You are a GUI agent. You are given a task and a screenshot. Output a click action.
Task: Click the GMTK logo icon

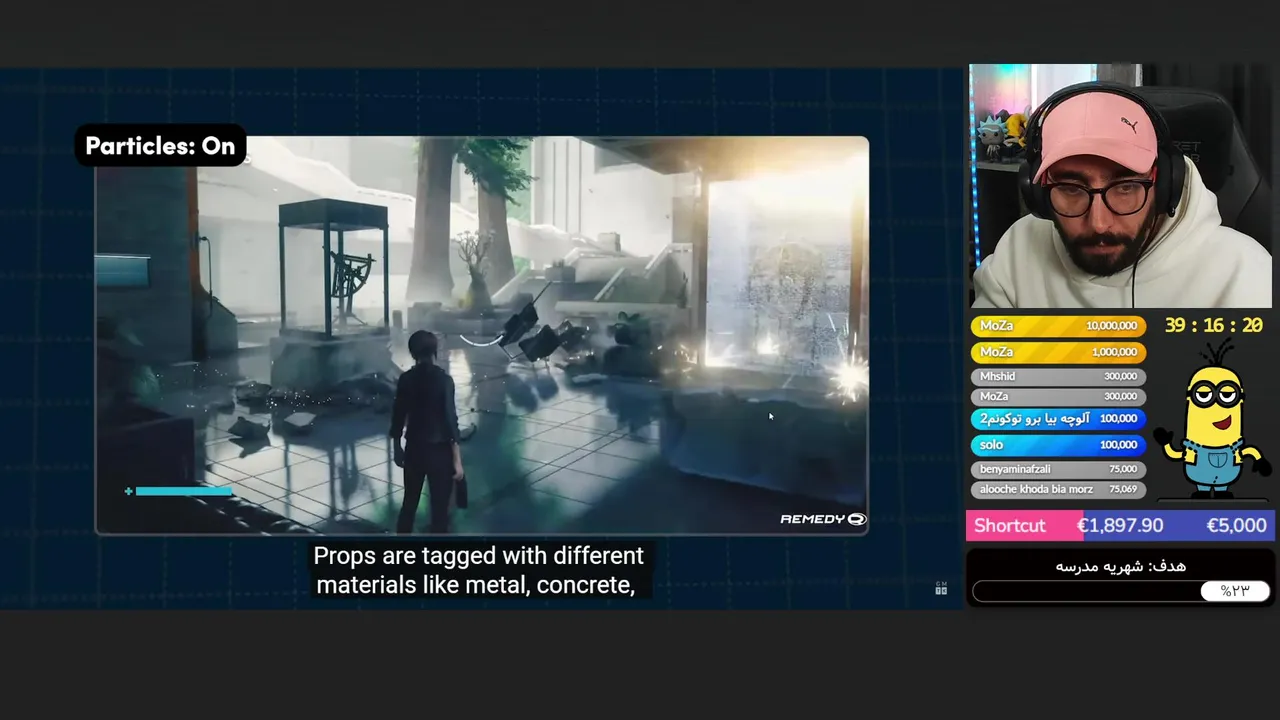point(941,588)
